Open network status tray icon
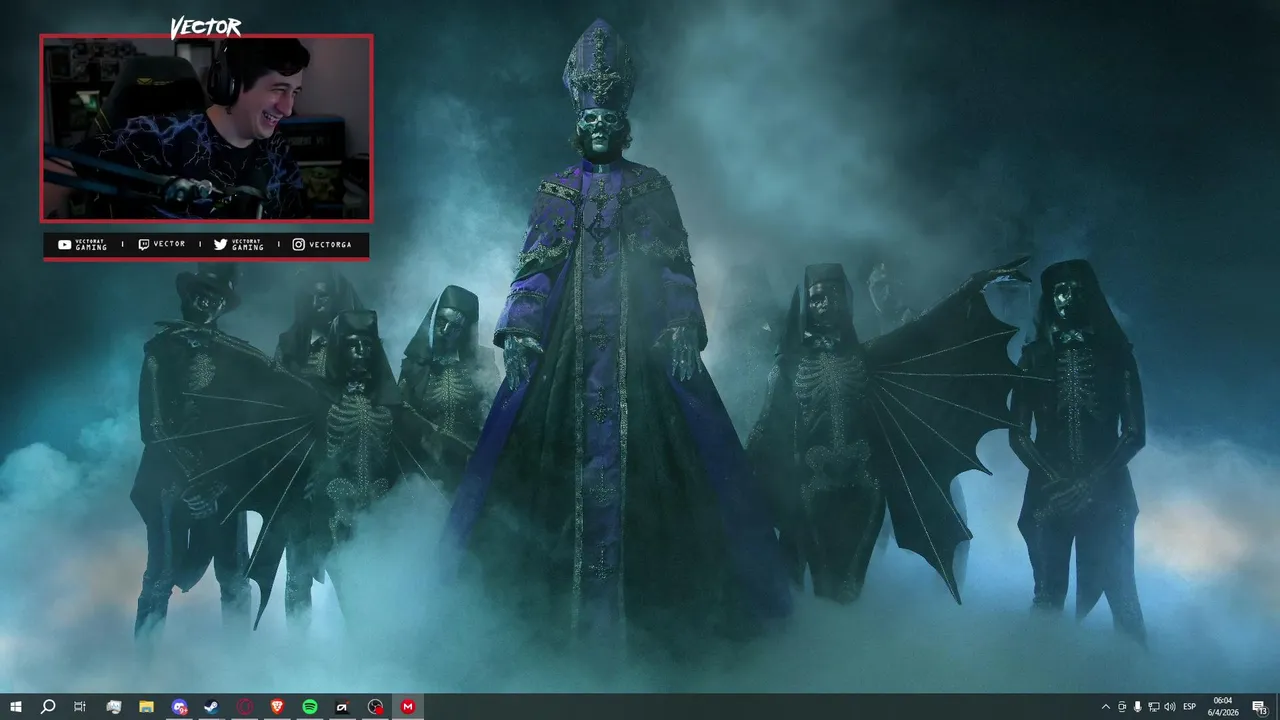Image resolution: width=1280 pixels, height=720 pixels. click(1154, 707)
